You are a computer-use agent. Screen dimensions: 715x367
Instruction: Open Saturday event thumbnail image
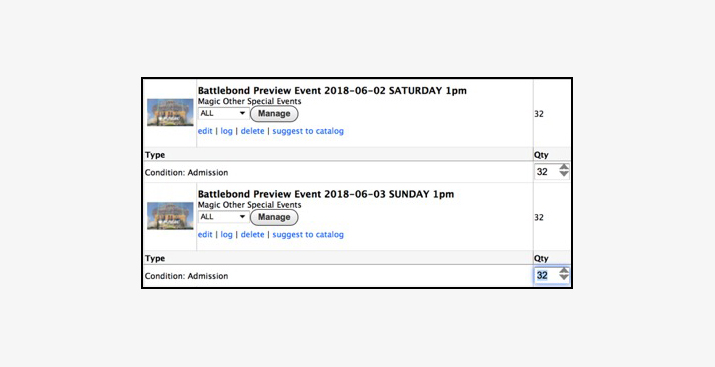tap(170, 112)
